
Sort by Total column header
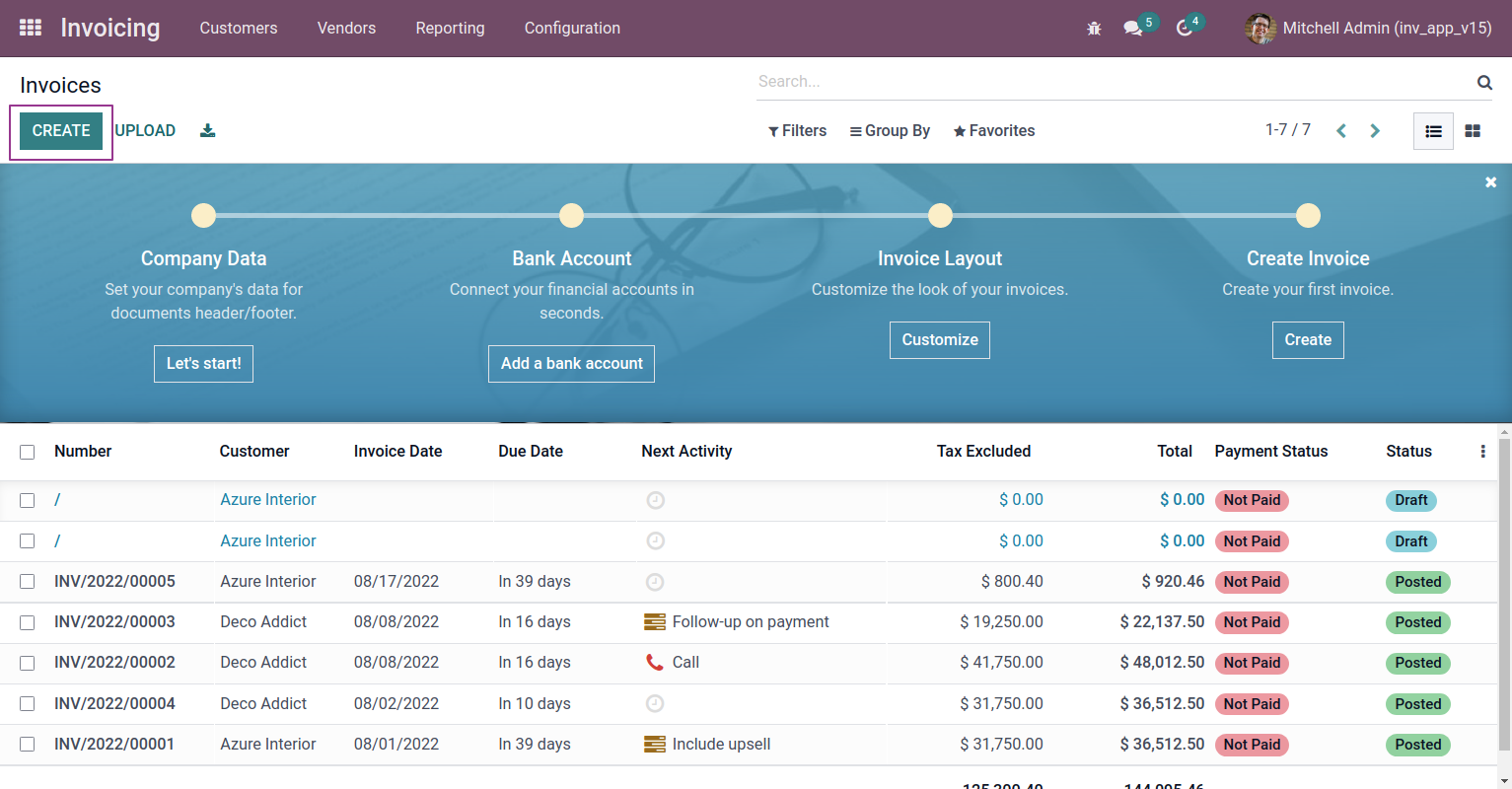pyautogui.click(x=1175, y=452)
